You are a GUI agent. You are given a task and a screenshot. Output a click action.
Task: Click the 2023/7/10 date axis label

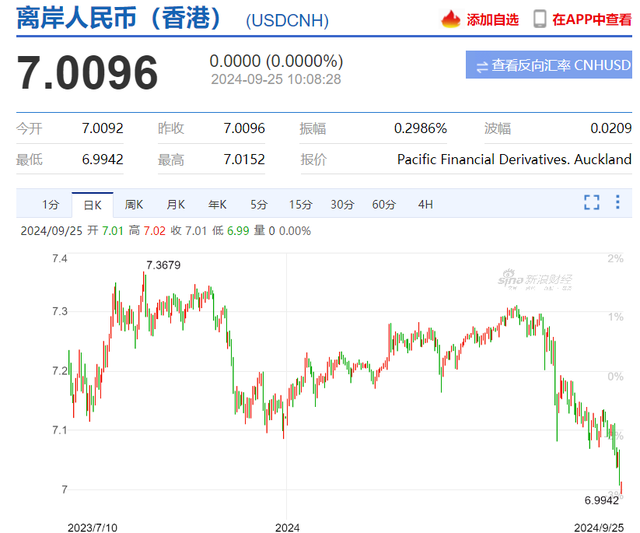pyautogui.click(x=92, y=527)
